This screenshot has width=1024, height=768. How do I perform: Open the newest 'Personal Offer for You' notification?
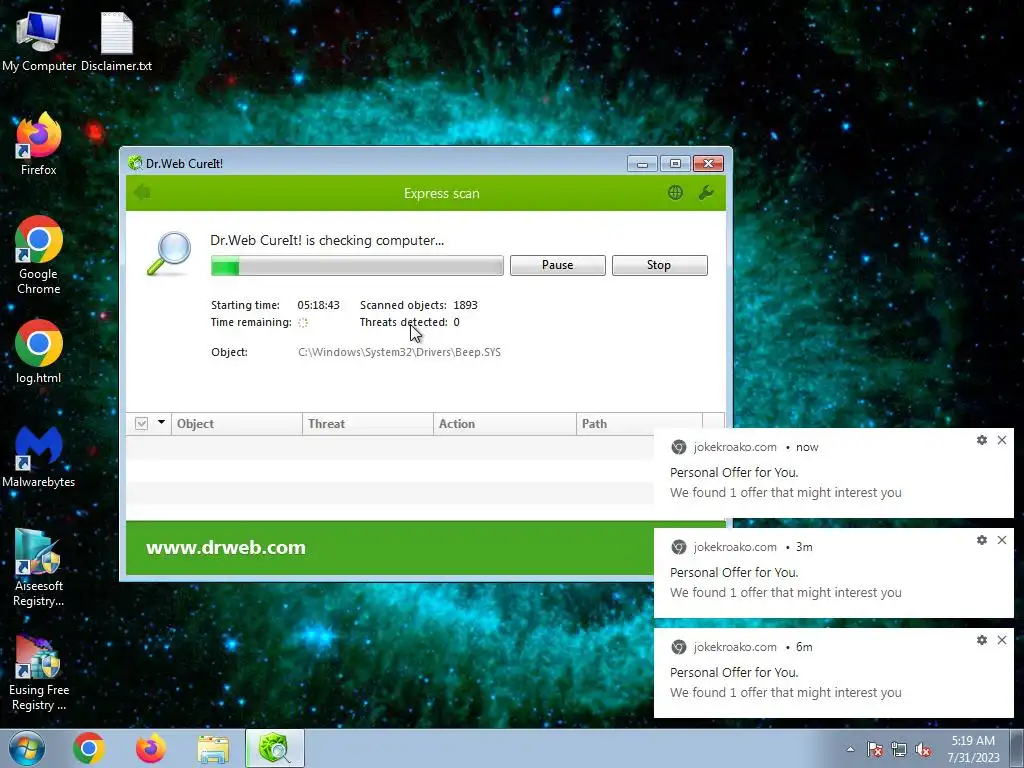click(833, 473)
